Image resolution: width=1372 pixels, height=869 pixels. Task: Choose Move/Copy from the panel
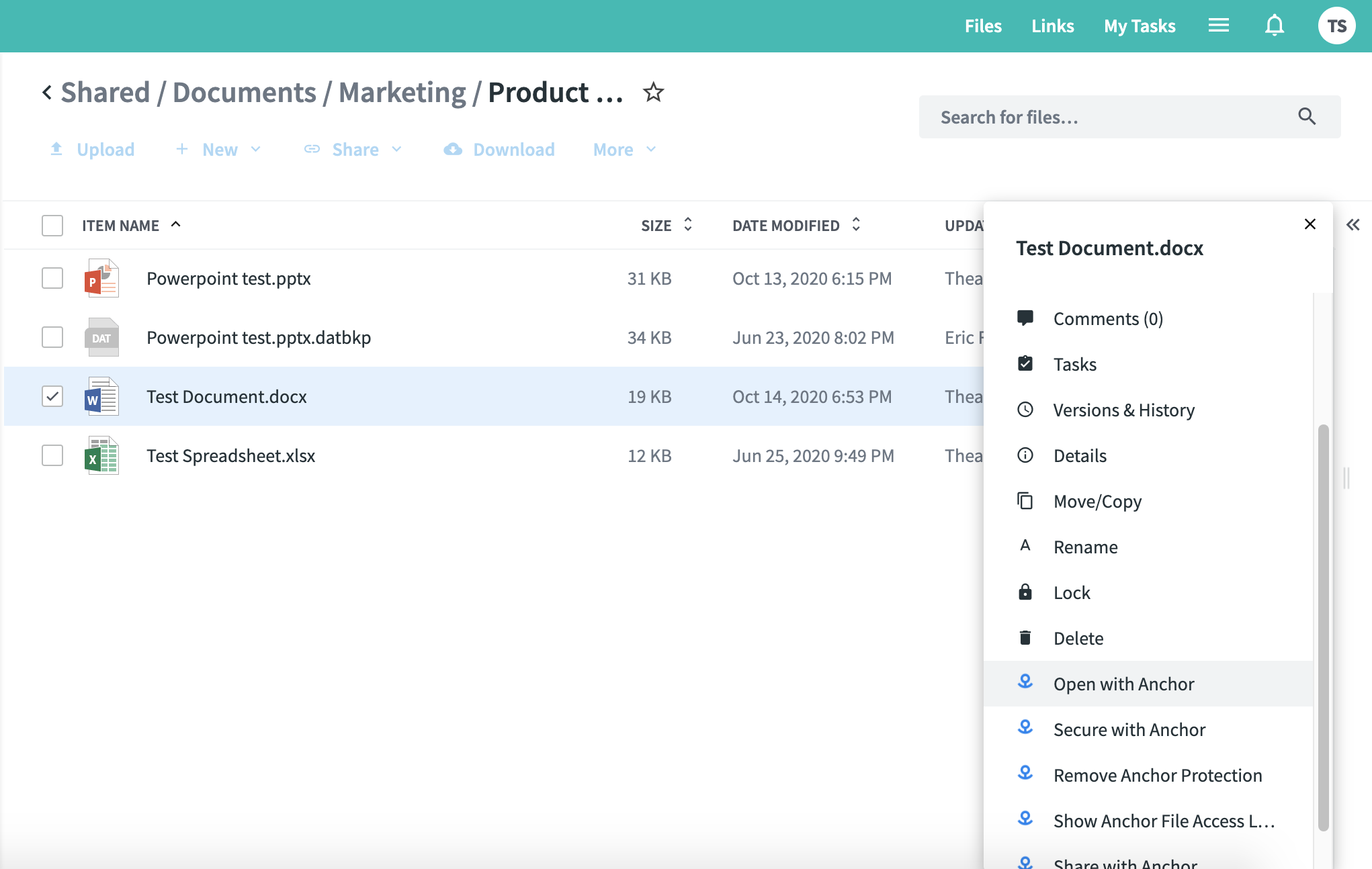click(1097, 502)
